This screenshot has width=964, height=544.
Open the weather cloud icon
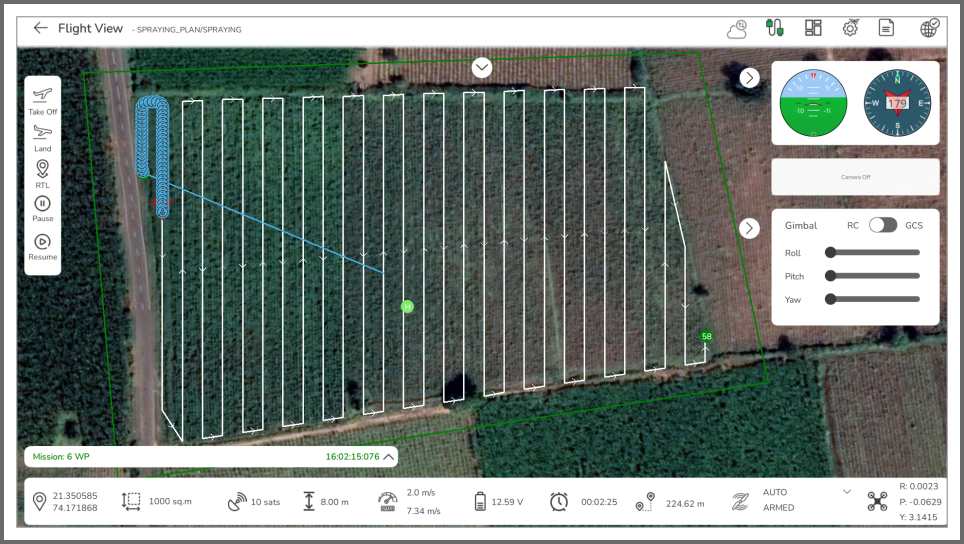[737, 29]
